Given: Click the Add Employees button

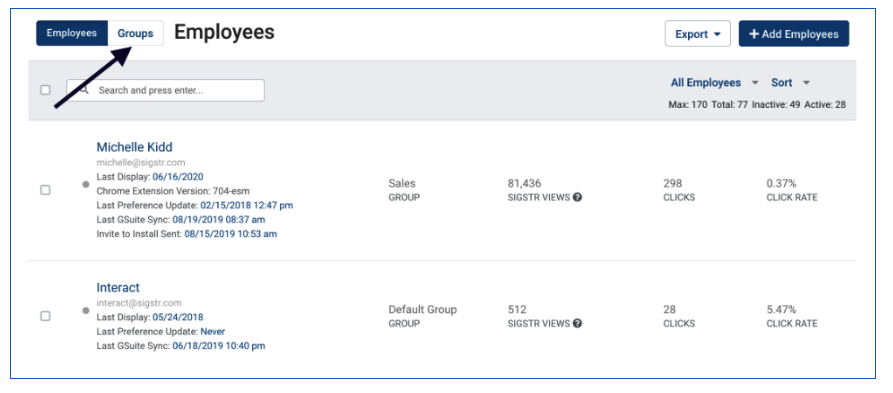Looking at the screenshot, I should [x=794, y=34].
